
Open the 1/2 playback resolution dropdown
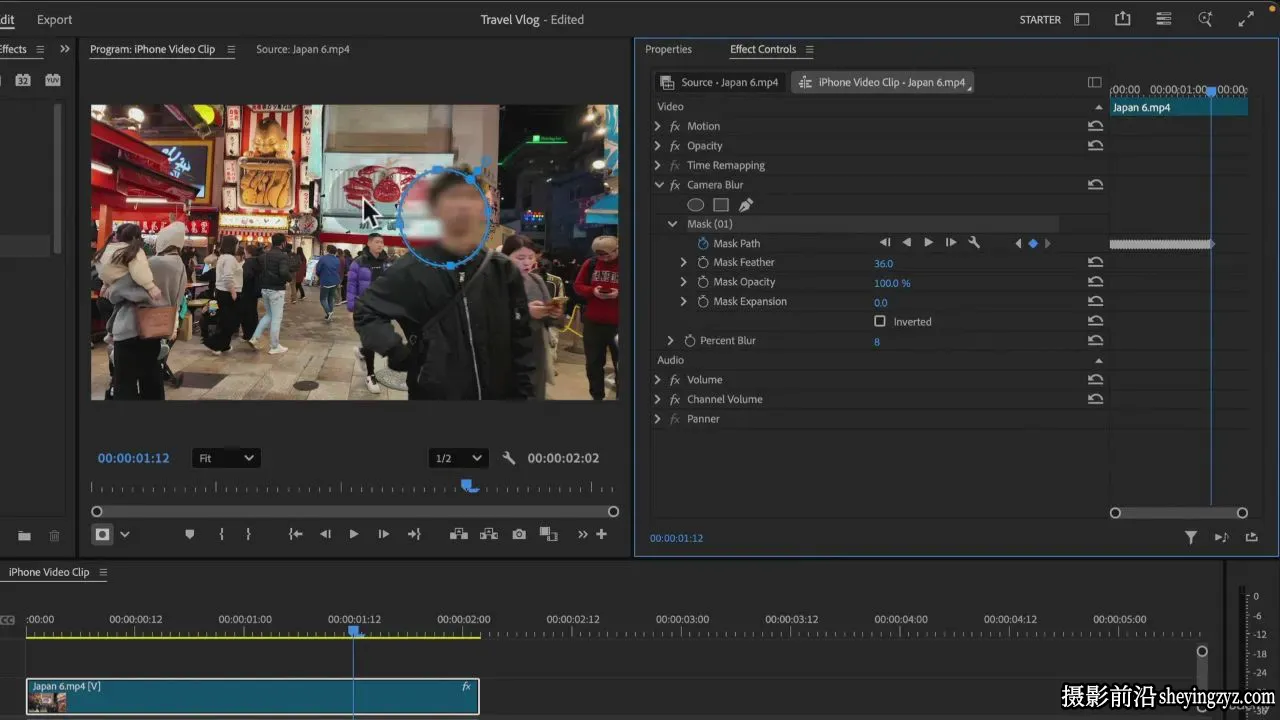458,458
